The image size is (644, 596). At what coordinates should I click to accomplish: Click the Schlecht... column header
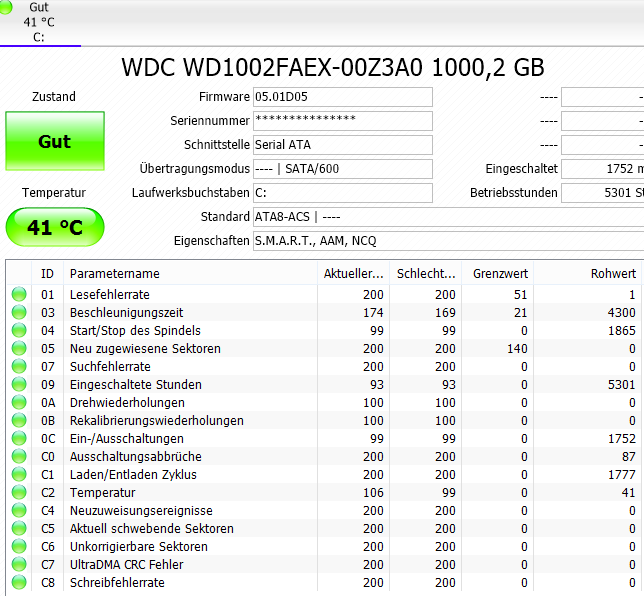tap(426, 274)
